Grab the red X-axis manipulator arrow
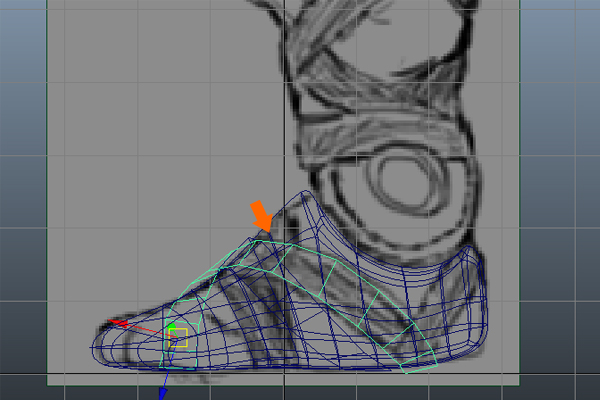This screenshot has height=400, width=600. tap(118, 323)
